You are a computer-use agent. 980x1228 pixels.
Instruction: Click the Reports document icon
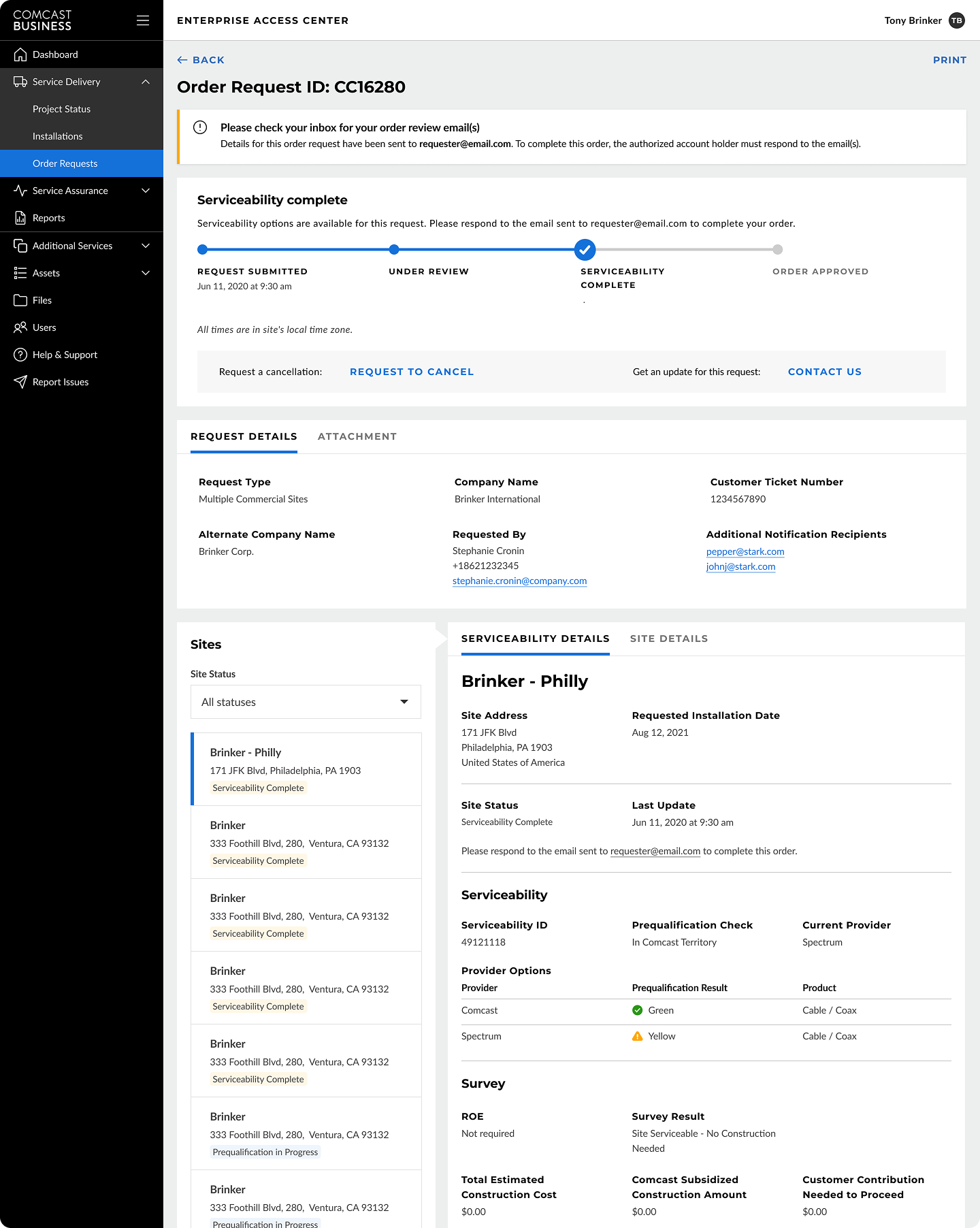click(x=20, y=218)
